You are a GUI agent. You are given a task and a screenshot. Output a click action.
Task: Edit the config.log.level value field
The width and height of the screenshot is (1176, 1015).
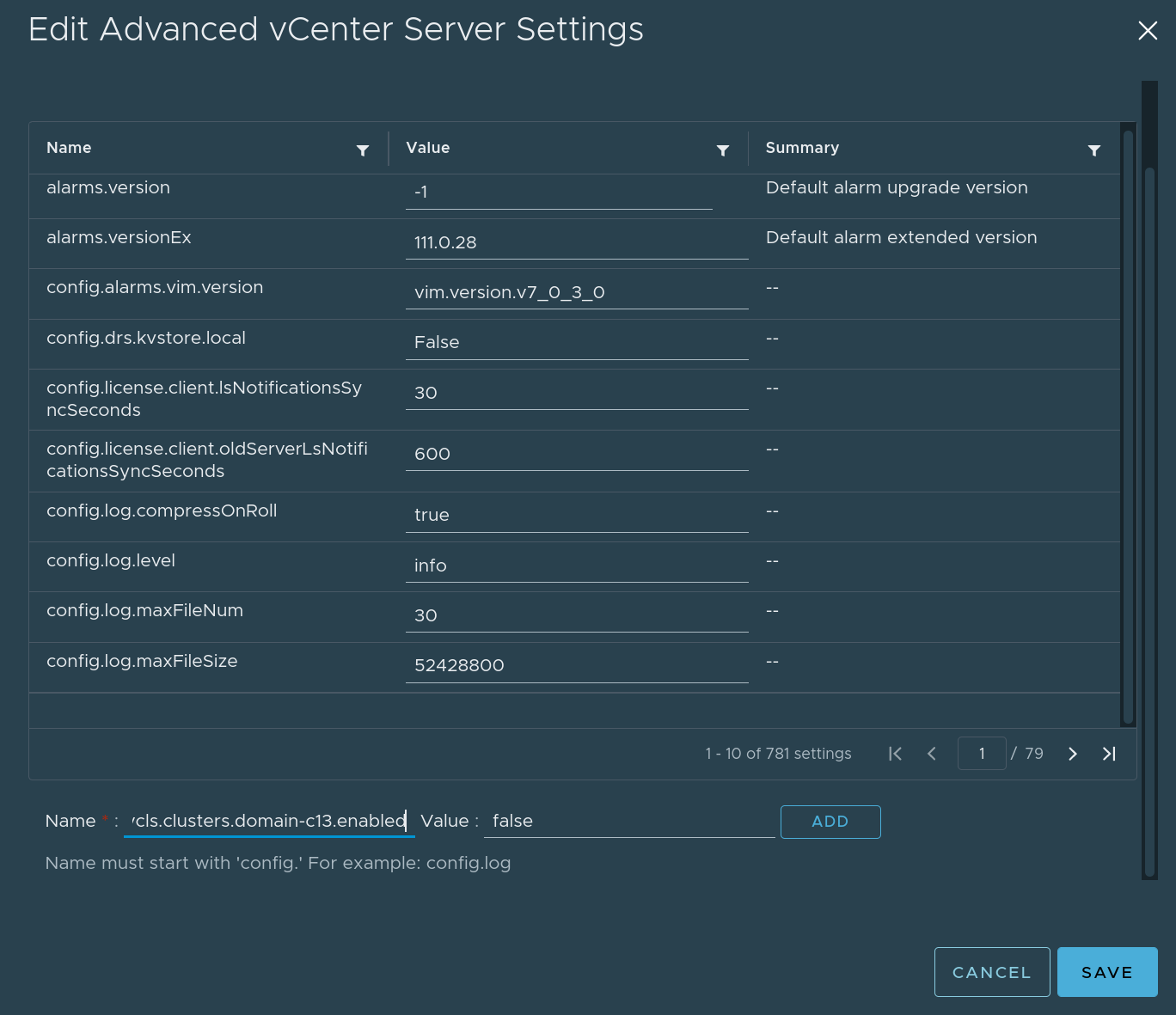click(577, 566)
